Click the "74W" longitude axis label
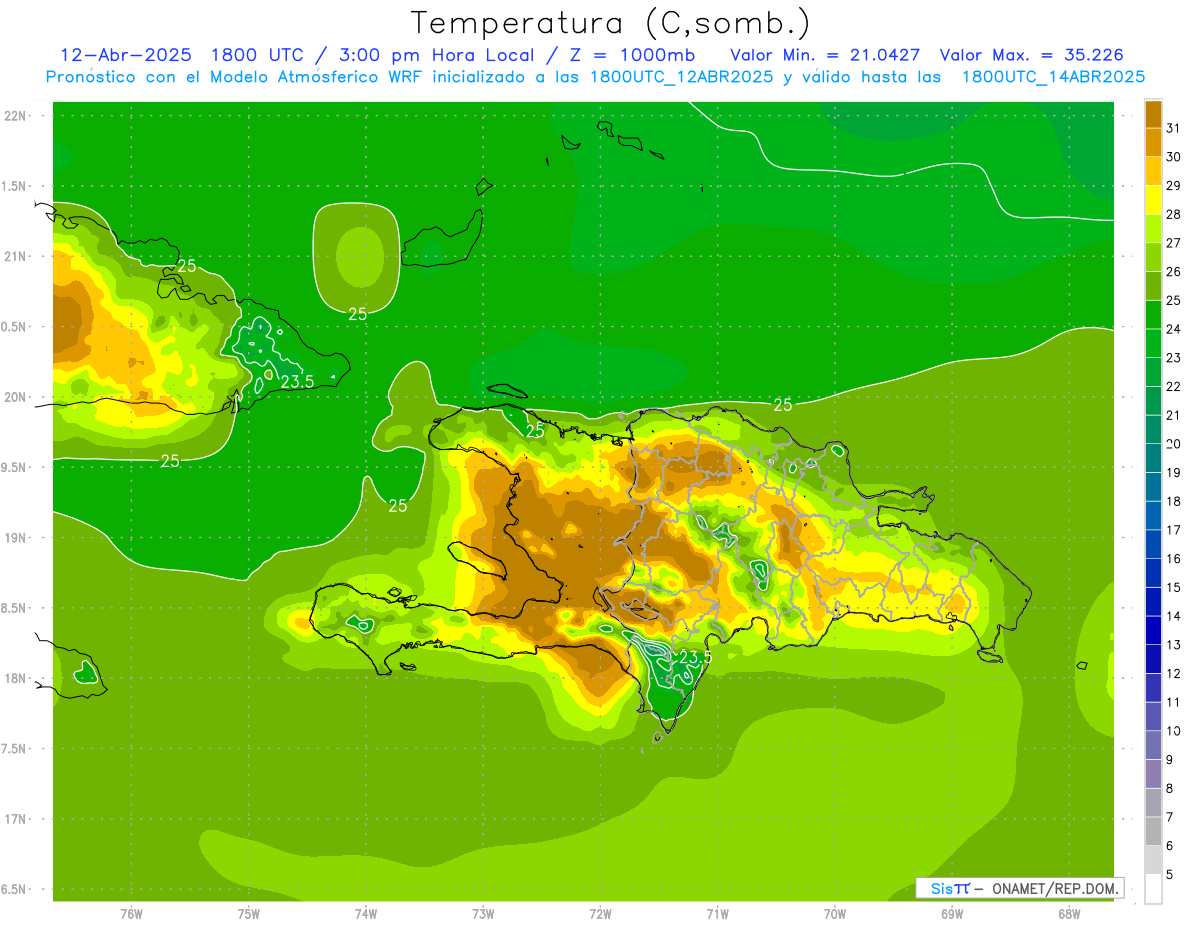This screenshot has width=1200, height=927. (x=366, y=914)
